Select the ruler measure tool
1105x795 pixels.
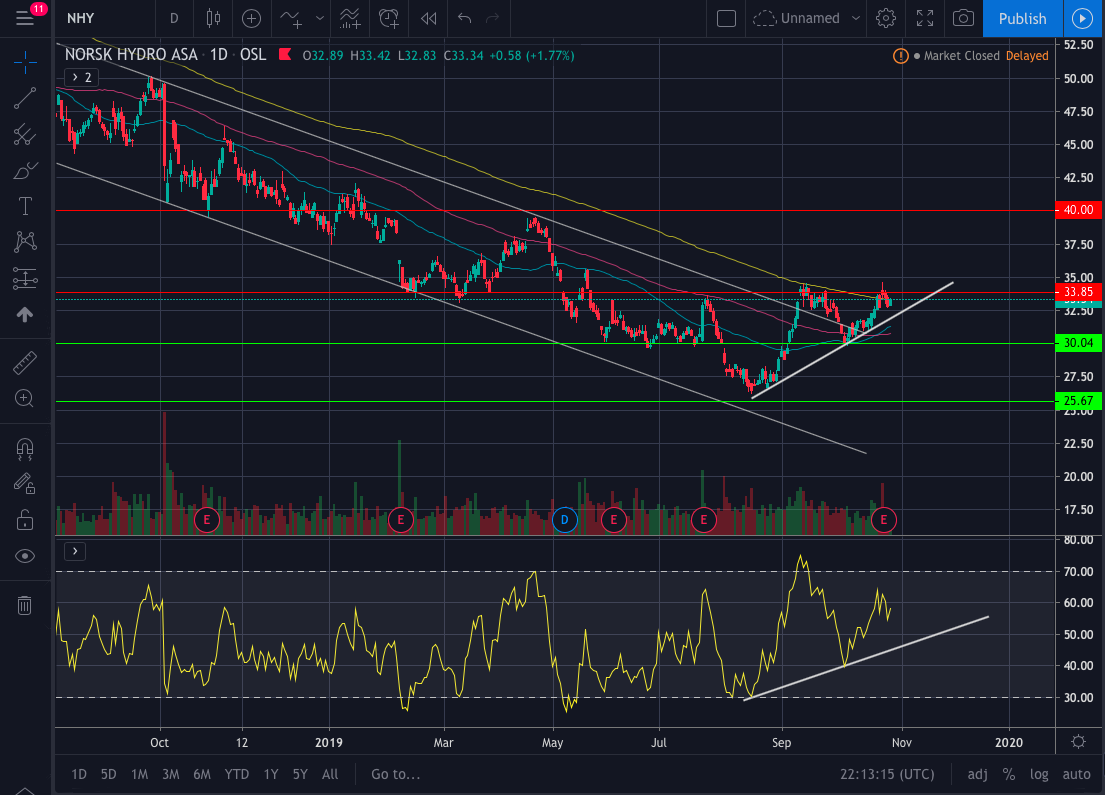point(25,363)
